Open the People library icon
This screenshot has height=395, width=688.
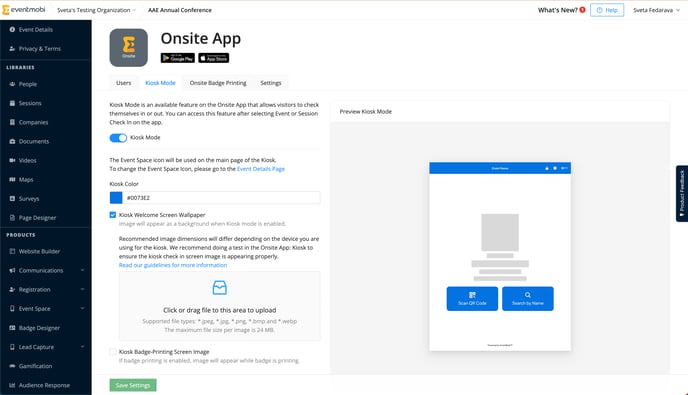(12, 84)
